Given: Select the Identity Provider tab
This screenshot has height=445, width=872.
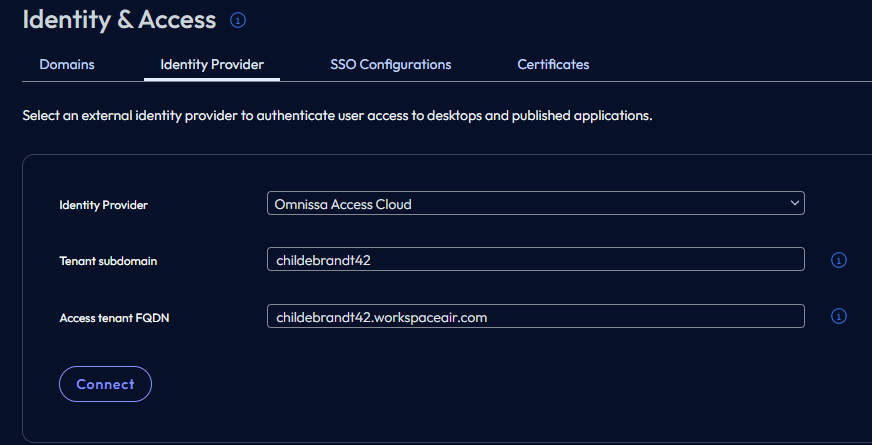Looking at the screenshot, I should point(212,64).
